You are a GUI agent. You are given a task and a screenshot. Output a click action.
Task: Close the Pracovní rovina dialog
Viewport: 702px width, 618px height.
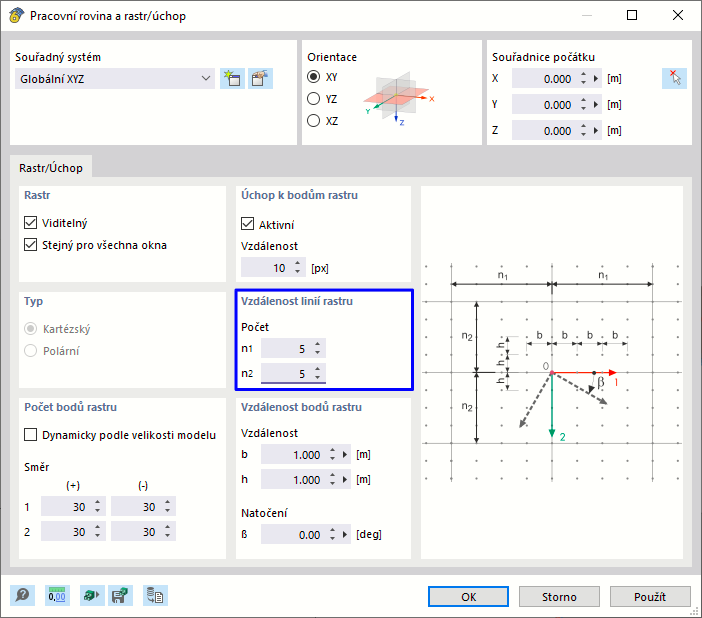point(678,15)
